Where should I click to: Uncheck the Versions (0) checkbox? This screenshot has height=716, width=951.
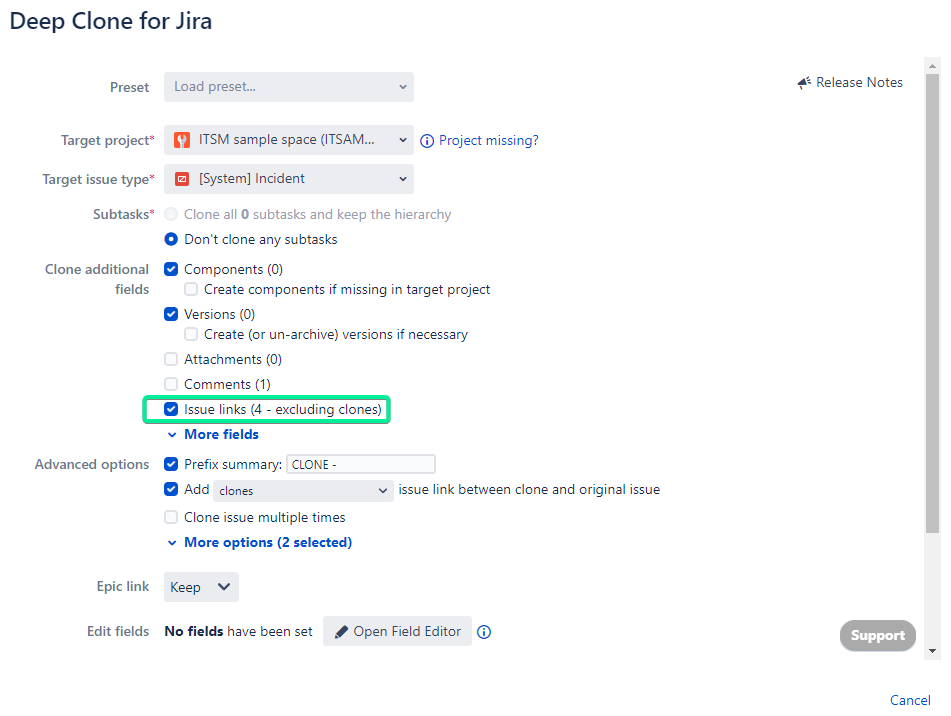click(x=171, y=314)
